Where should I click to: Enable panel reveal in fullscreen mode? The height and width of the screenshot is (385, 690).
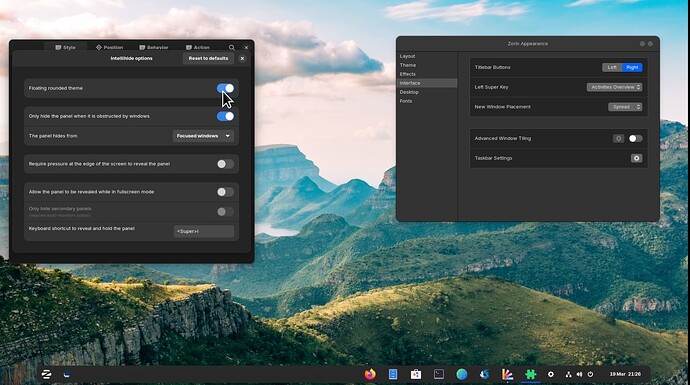pyautogui.click(x=225, y=192)
